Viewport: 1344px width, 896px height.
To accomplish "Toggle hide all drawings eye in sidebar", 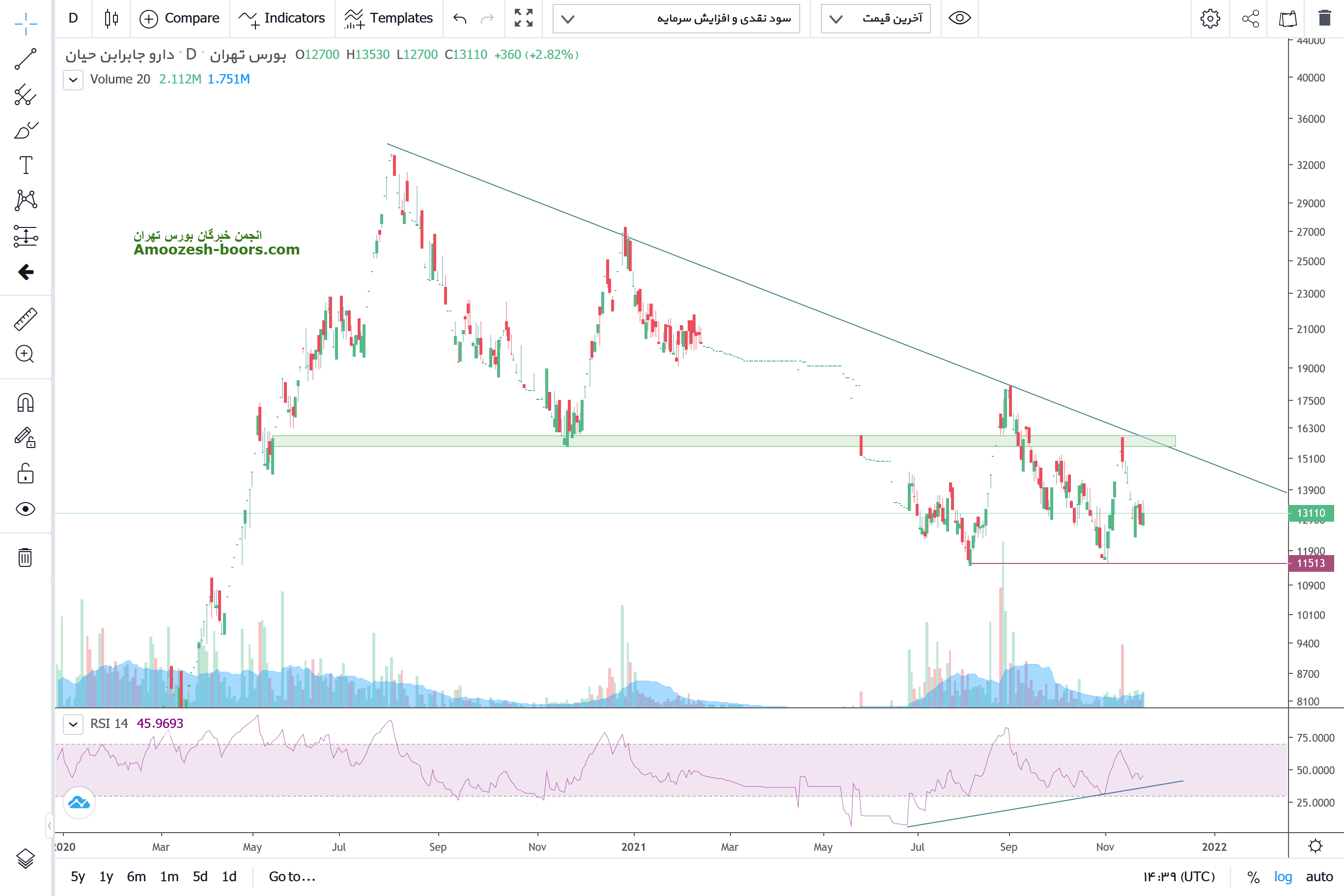I will 25,509.
